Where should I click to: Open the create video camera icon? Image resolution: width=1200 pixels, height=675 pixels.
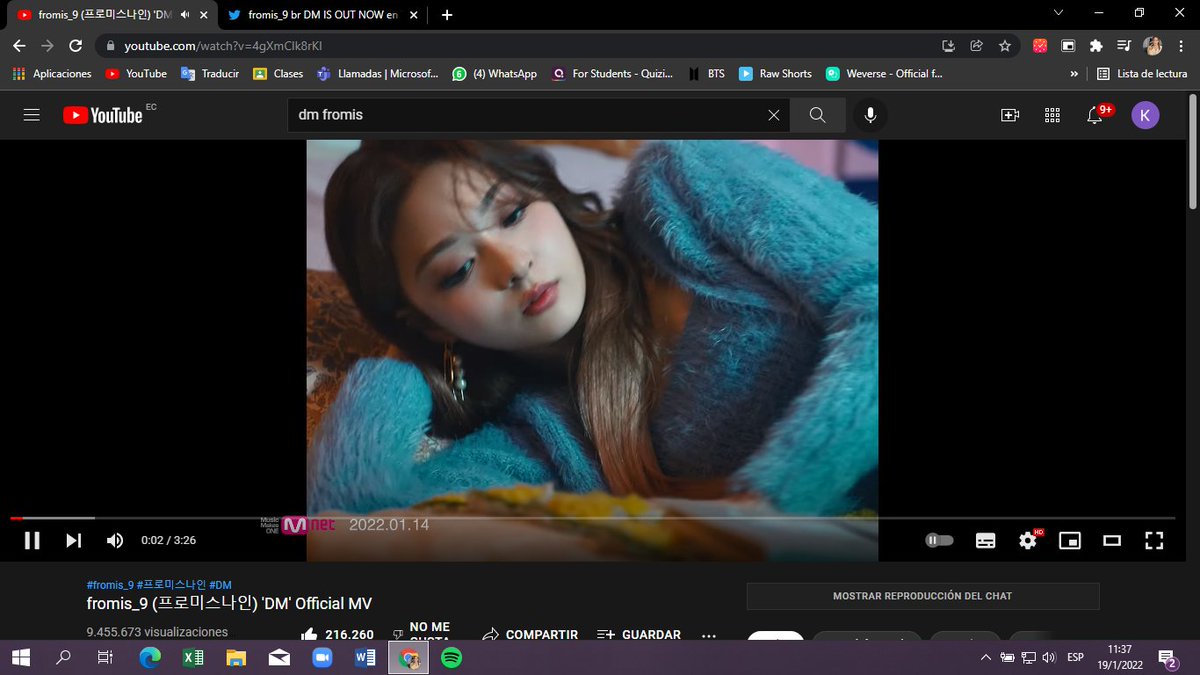1010,115
